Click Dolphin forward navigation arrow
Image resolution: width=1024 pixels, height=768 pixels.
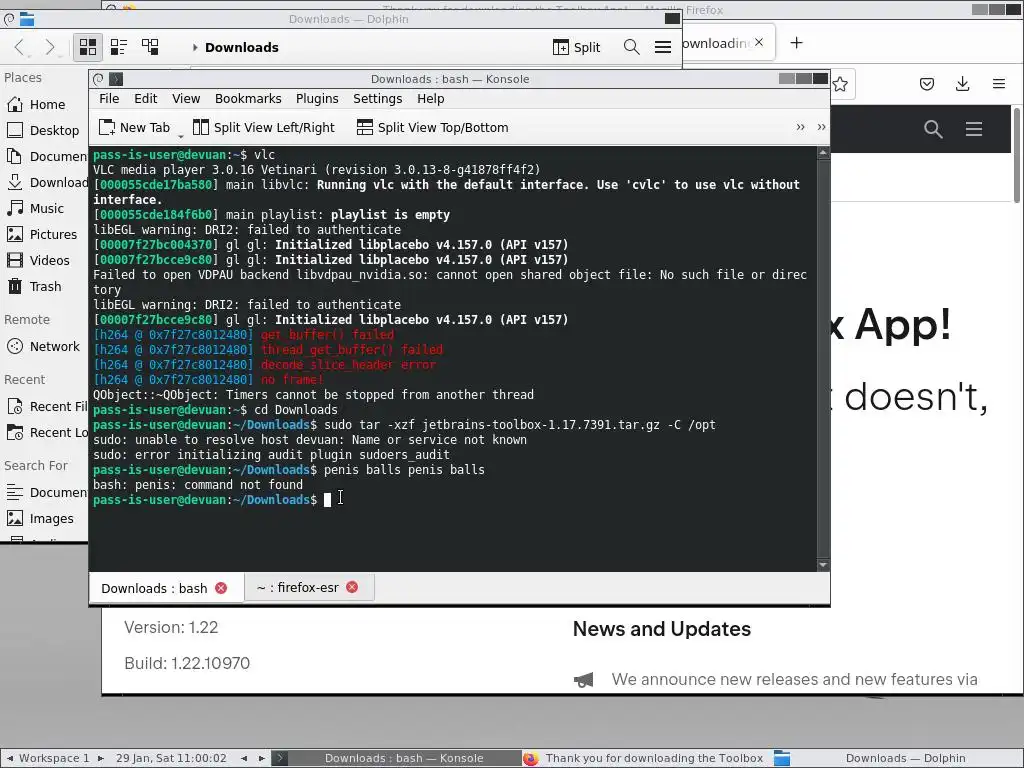(50, 47)
